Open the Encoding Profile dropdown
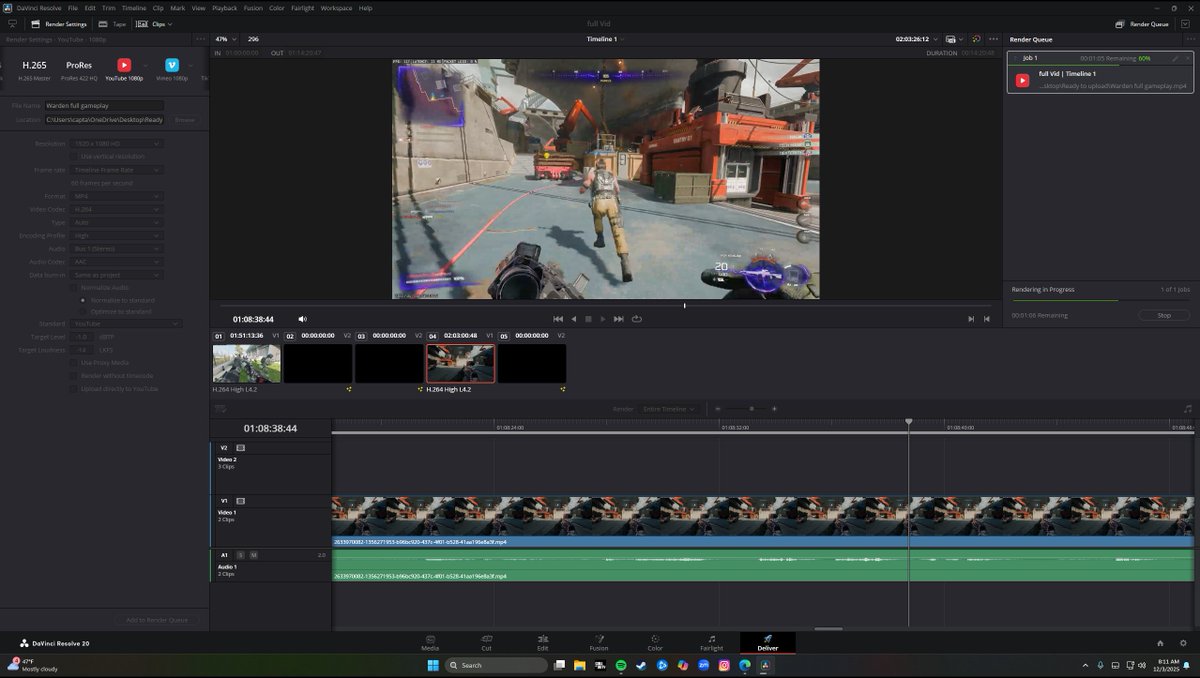 click(x=117, y=235)
